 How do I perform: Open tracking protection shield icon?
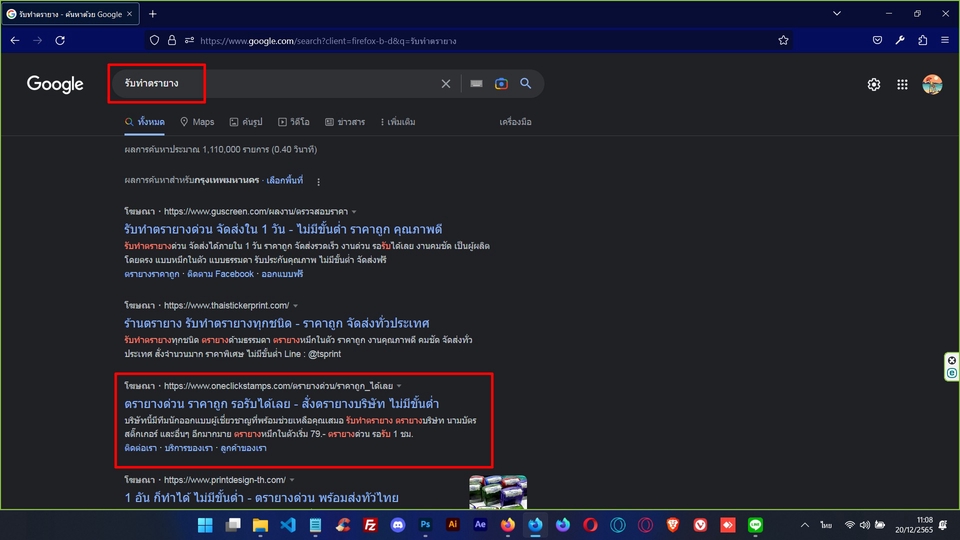(x=154, y=40)
